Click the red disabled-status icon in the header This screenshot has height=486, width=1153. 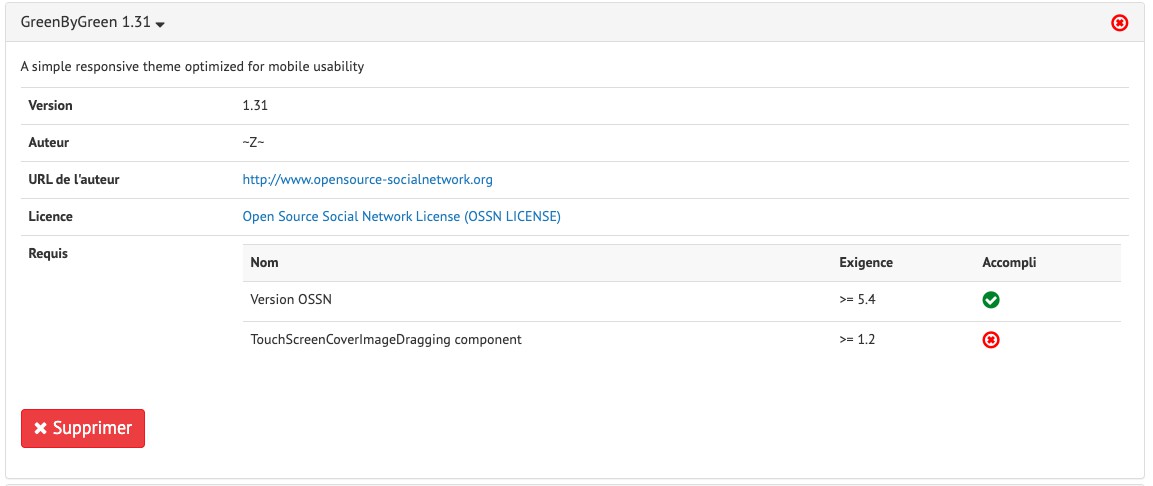click(1120, 22)
